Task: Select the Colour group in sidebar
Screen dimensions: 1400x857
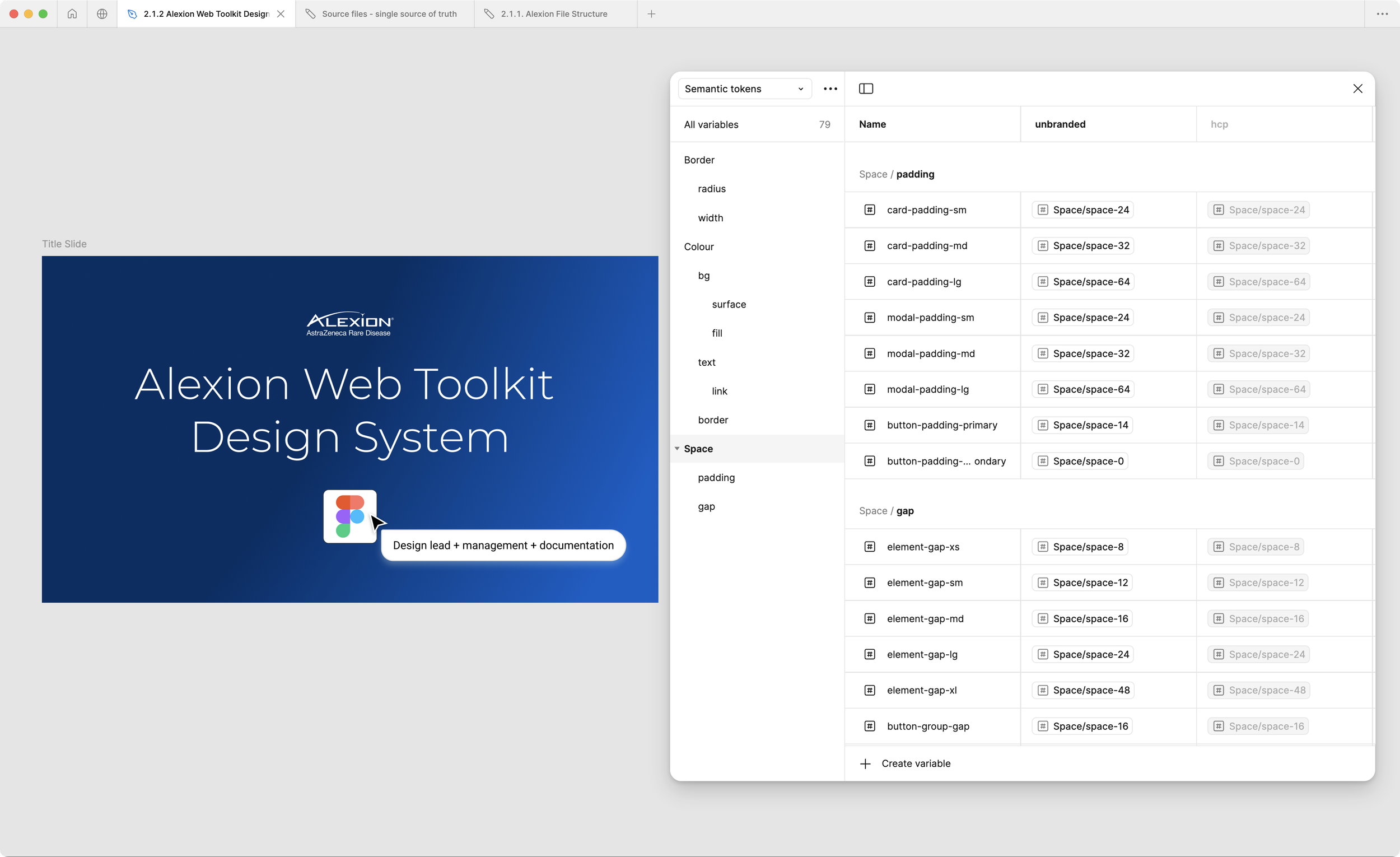Action: pyautogui.click(x=699, y=246)
